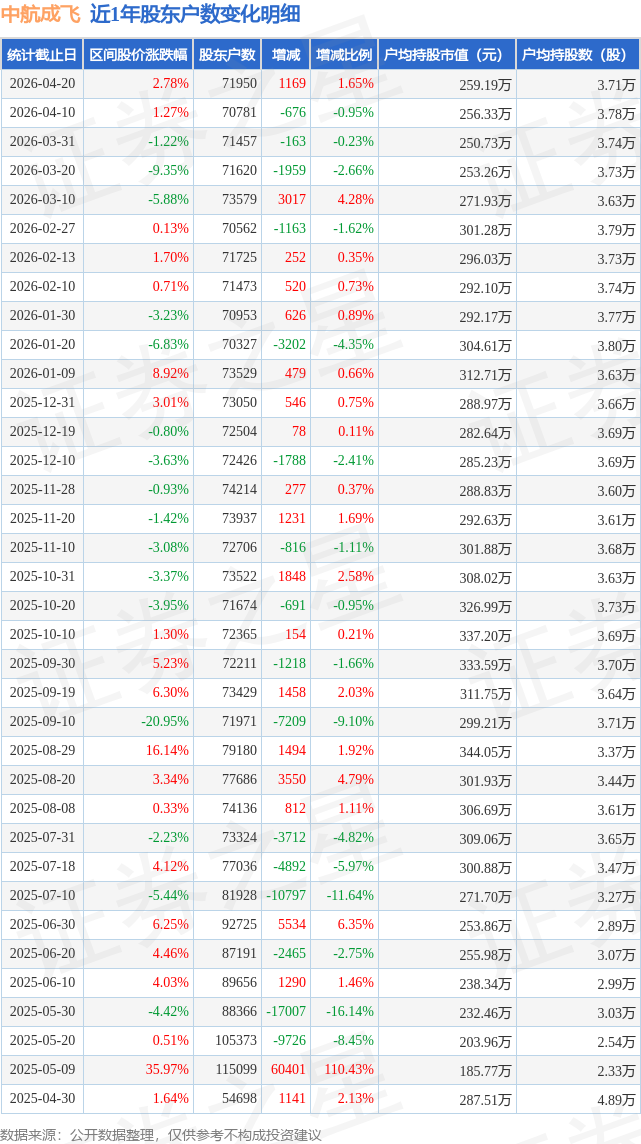Viewport: 641px width, 1144px height.
Task: Click the 中航成飞 stock name in title
Action: tap(42, 14)
